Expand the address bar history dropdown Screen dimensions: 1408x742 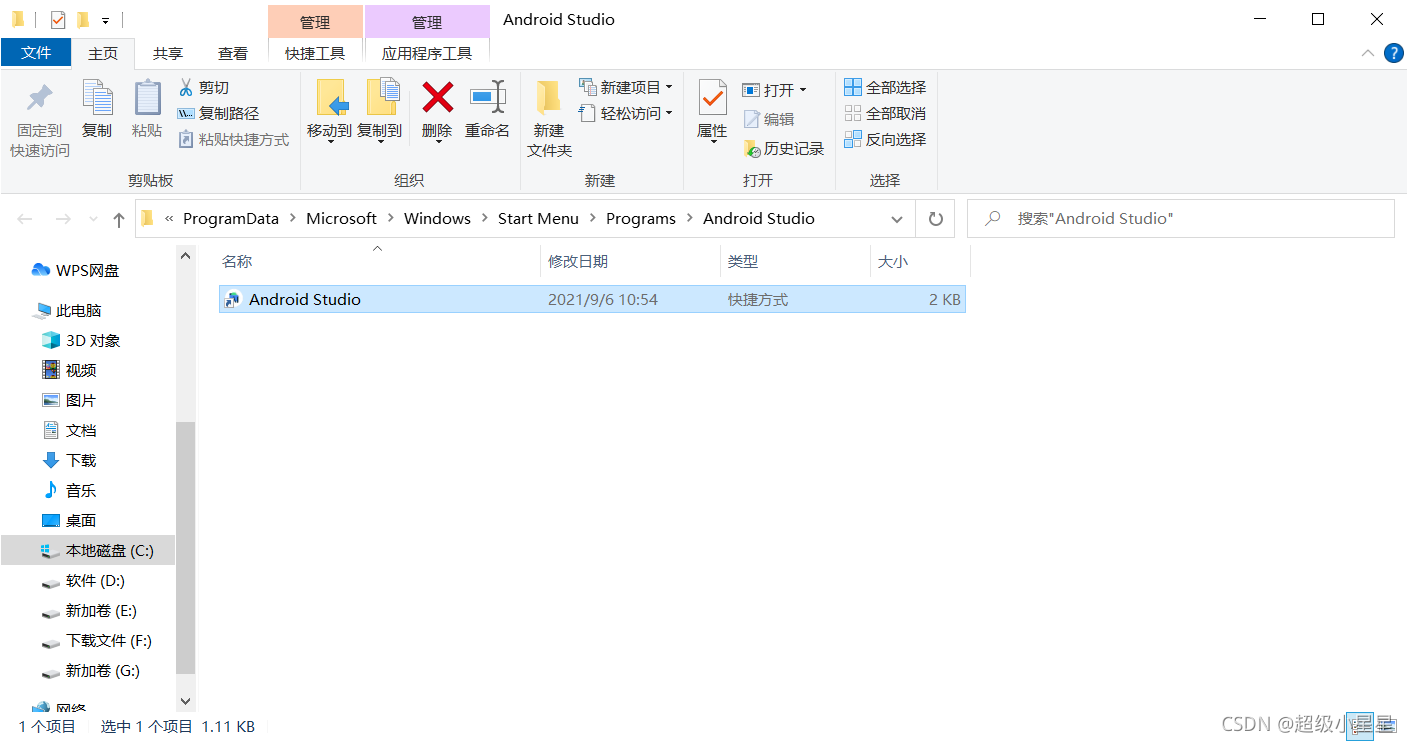(896, 219)
